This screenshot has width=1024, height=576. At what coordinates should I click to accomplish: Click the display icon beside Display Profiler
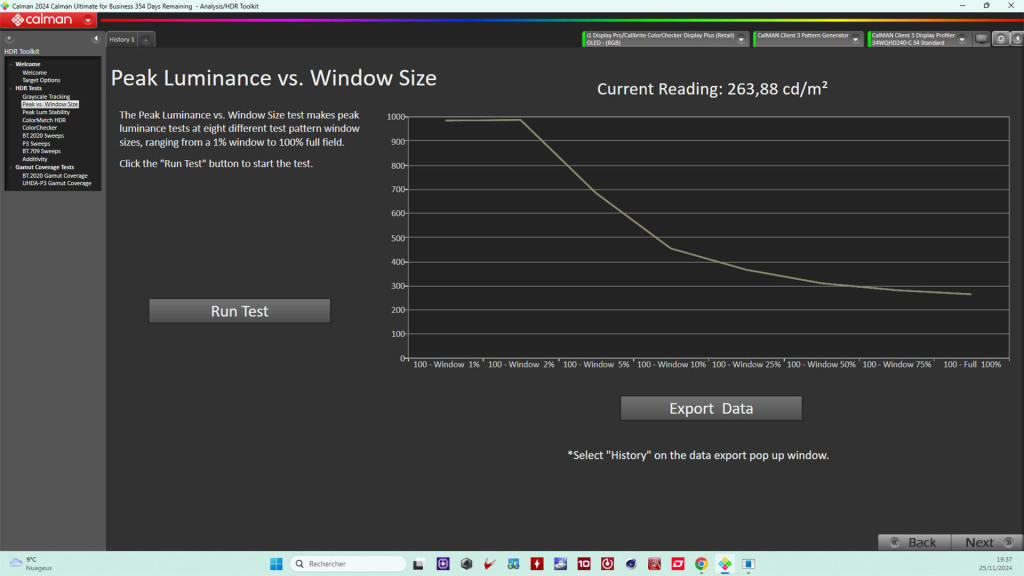pyautogui.click(x=982, y=39)
